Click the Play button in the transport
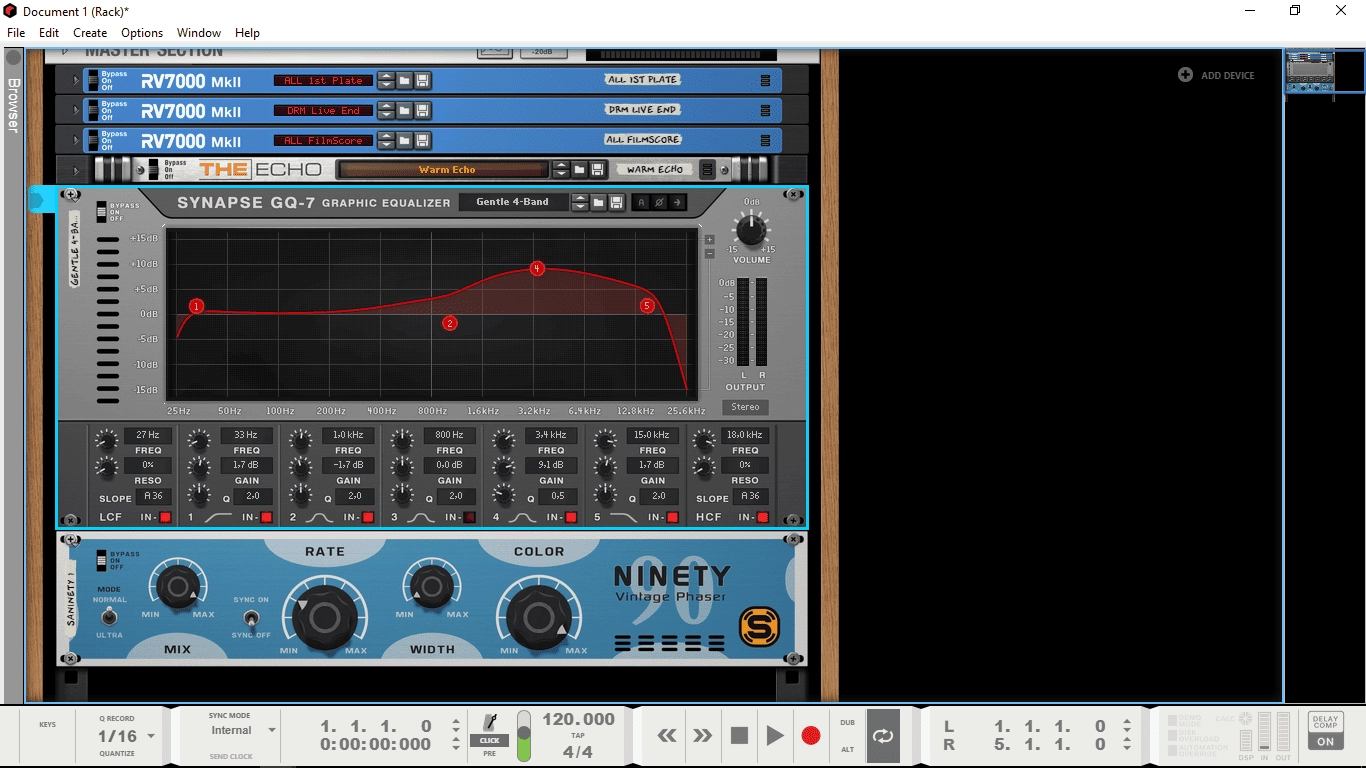Screen dimensions: 1366x768 [775, 736]
